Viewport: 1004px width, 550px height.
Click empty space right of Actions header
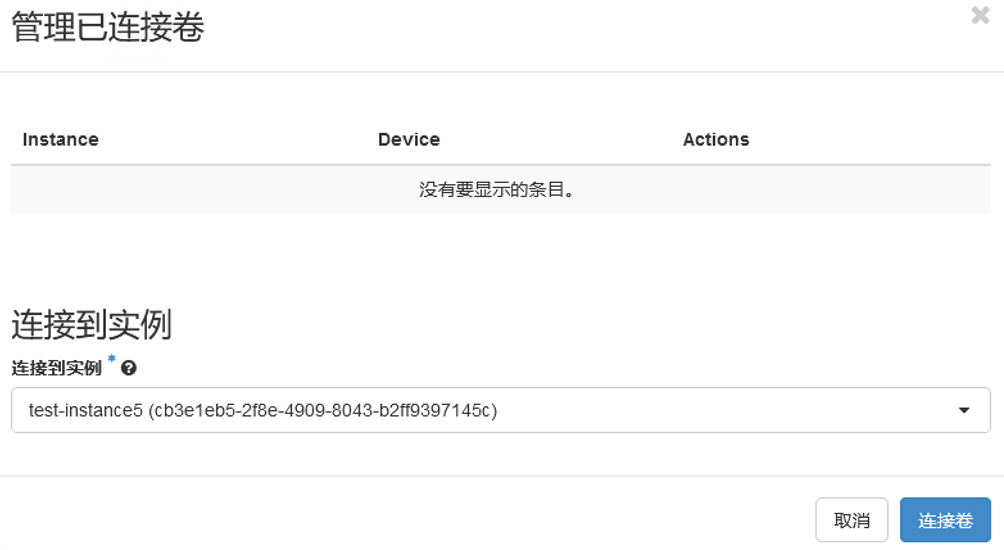point(871,140)
